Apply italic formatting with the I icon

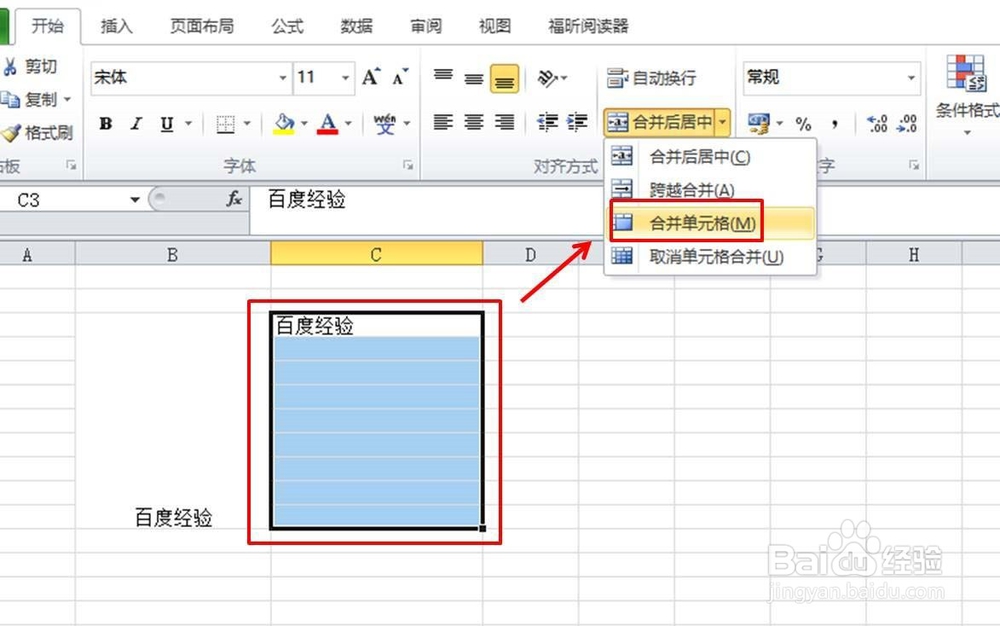134,124
